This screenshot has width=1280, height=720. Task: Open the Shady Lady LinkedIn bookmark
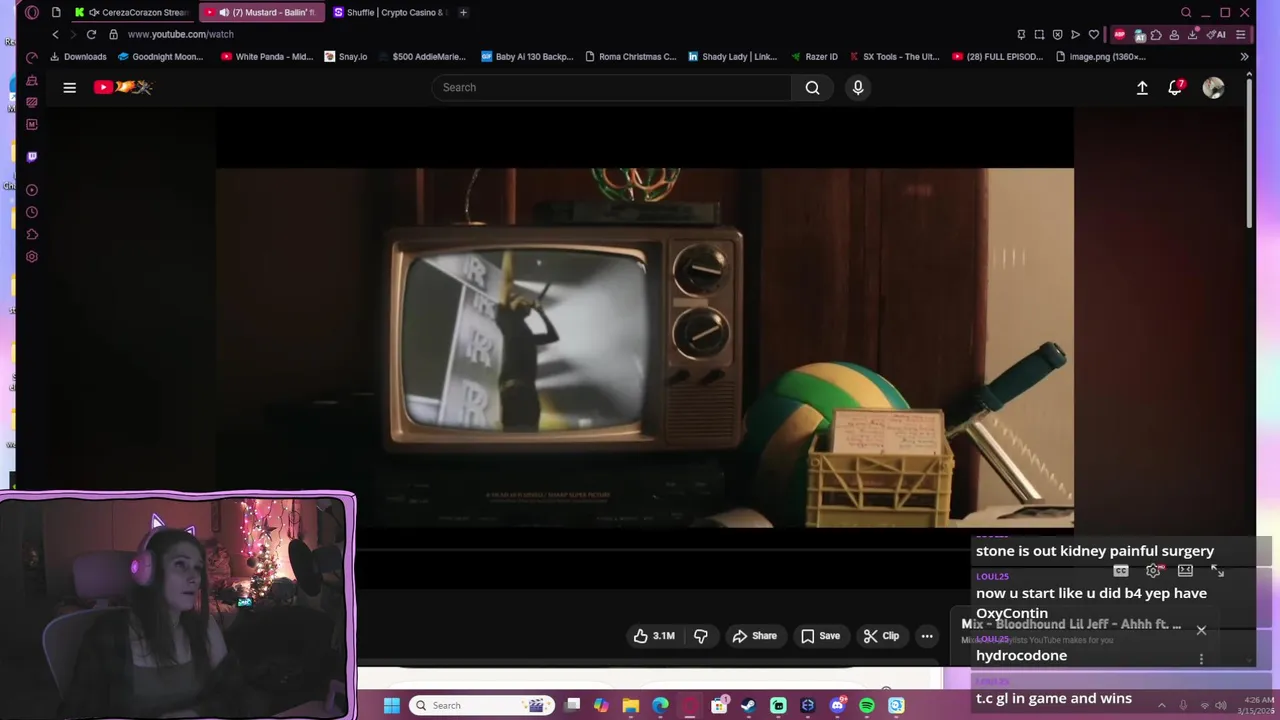pyautogui.click(x=732, y=57)
